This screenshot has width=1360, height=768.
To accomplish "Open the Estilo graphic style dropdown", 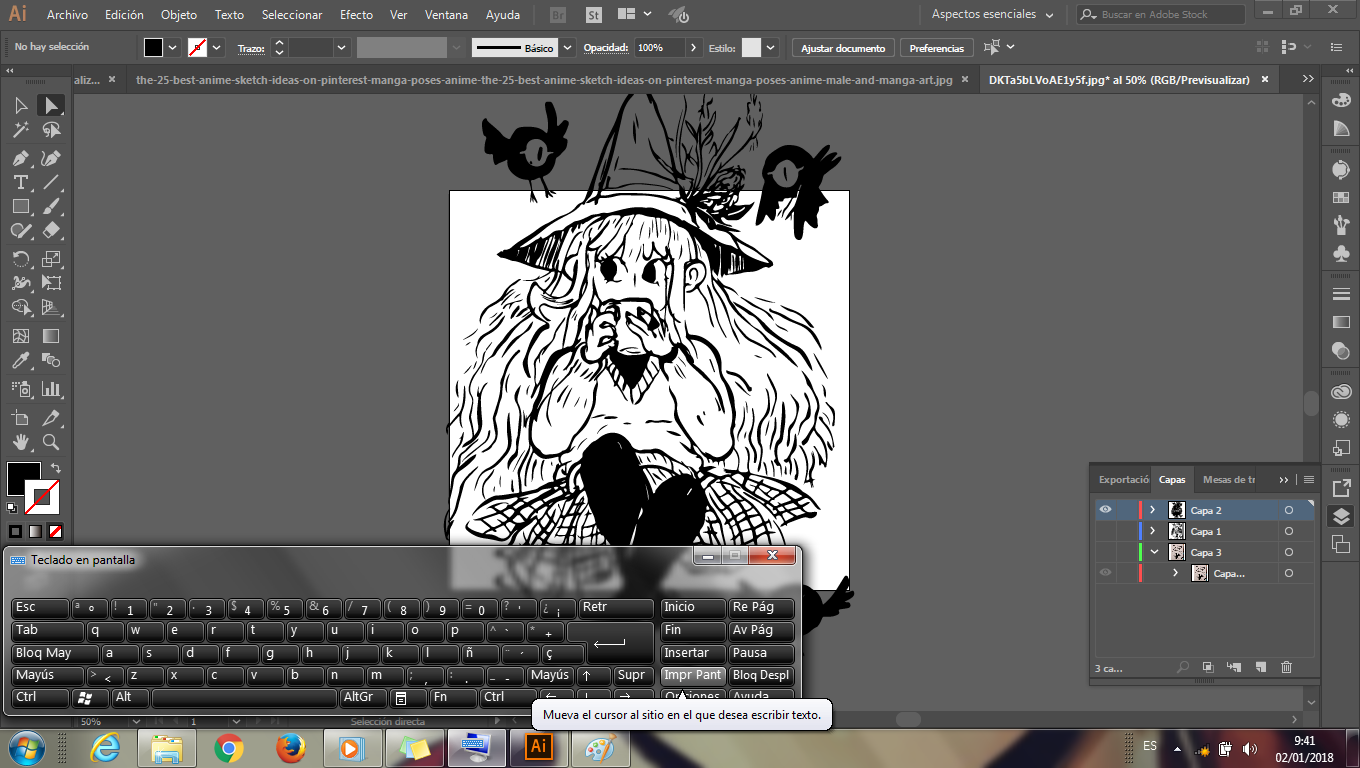I will 772,48.
